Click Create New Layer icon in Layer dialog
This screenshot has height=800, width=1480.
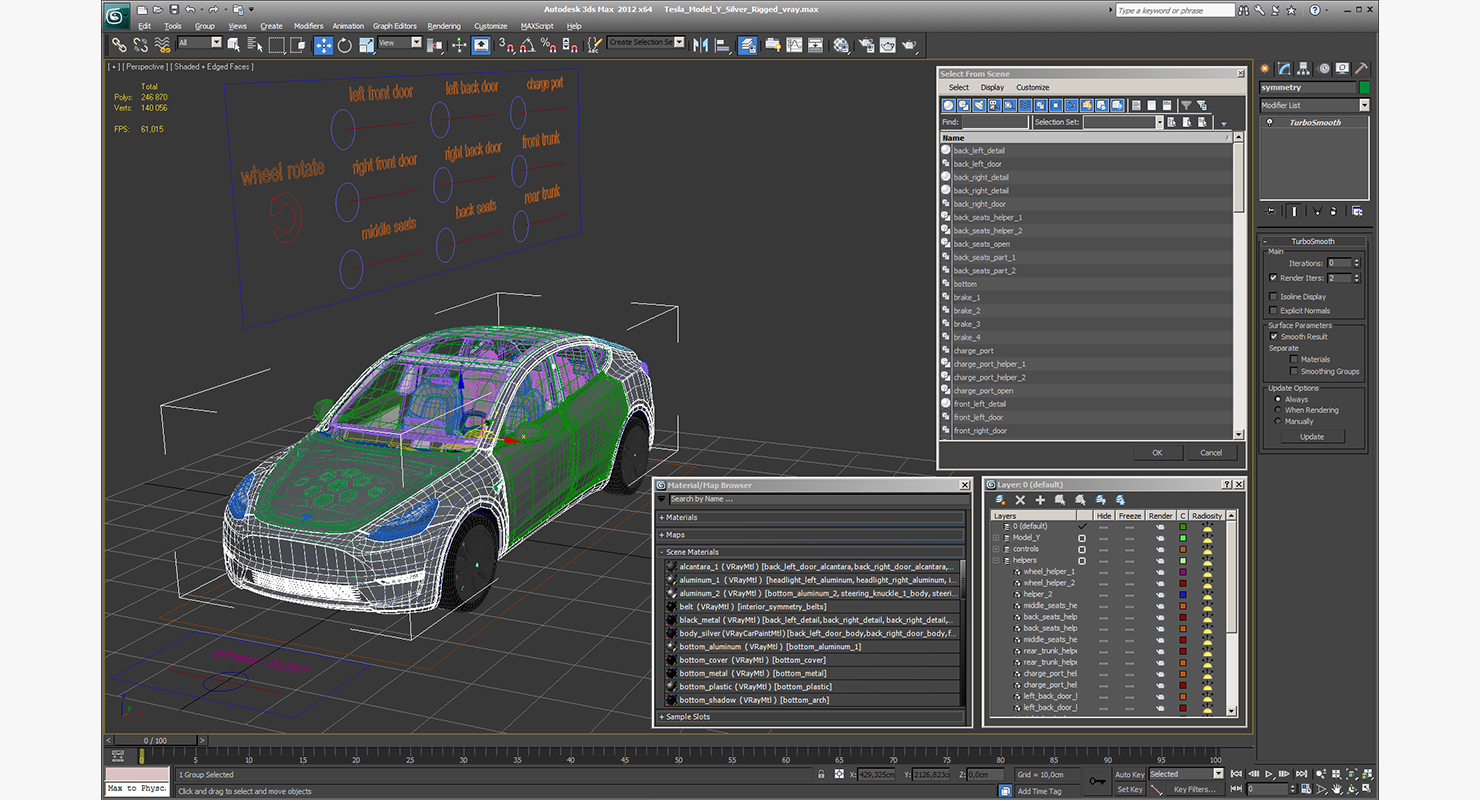tap(1000, 499)
